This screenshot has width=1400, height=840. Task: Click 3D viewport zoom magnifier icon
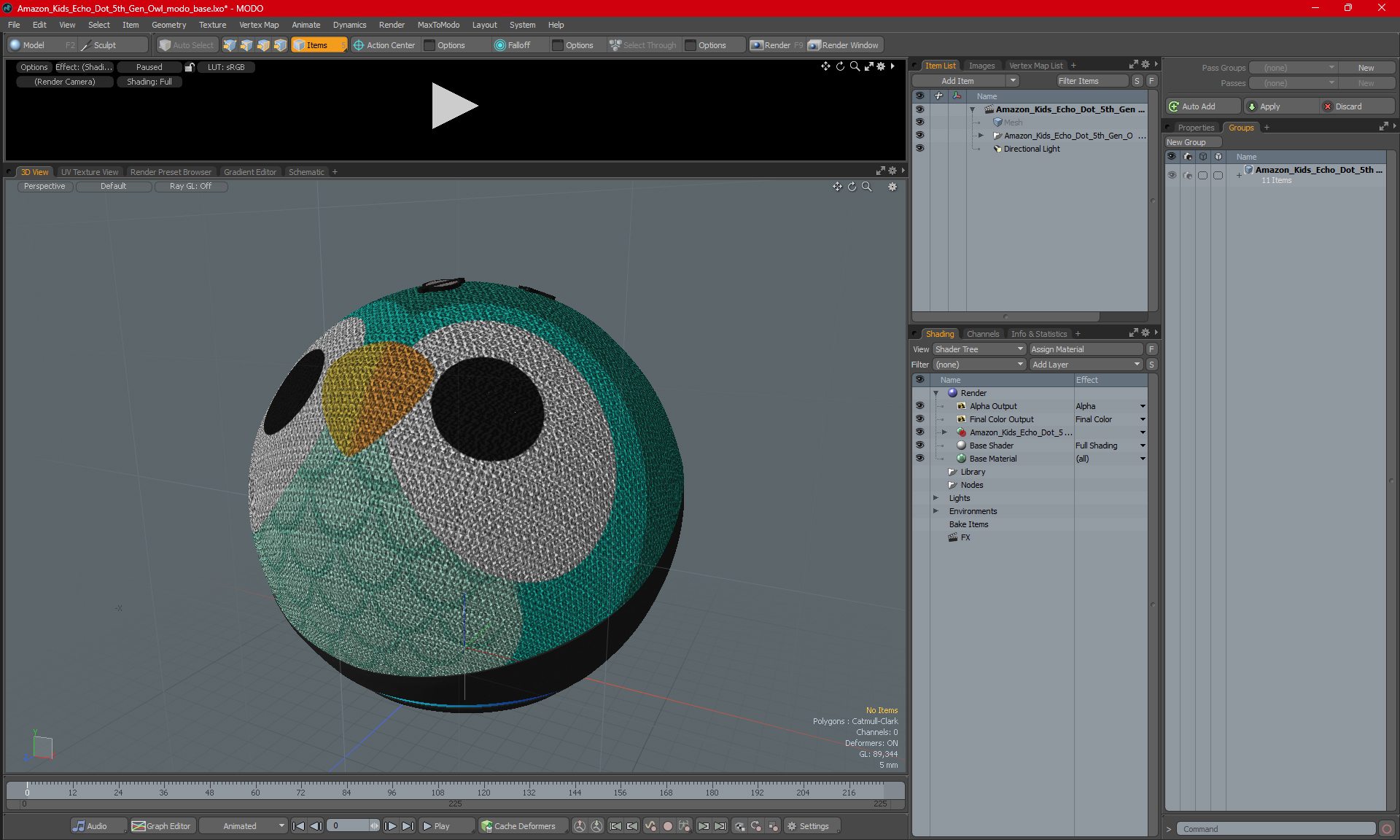(x=867, y=187)
